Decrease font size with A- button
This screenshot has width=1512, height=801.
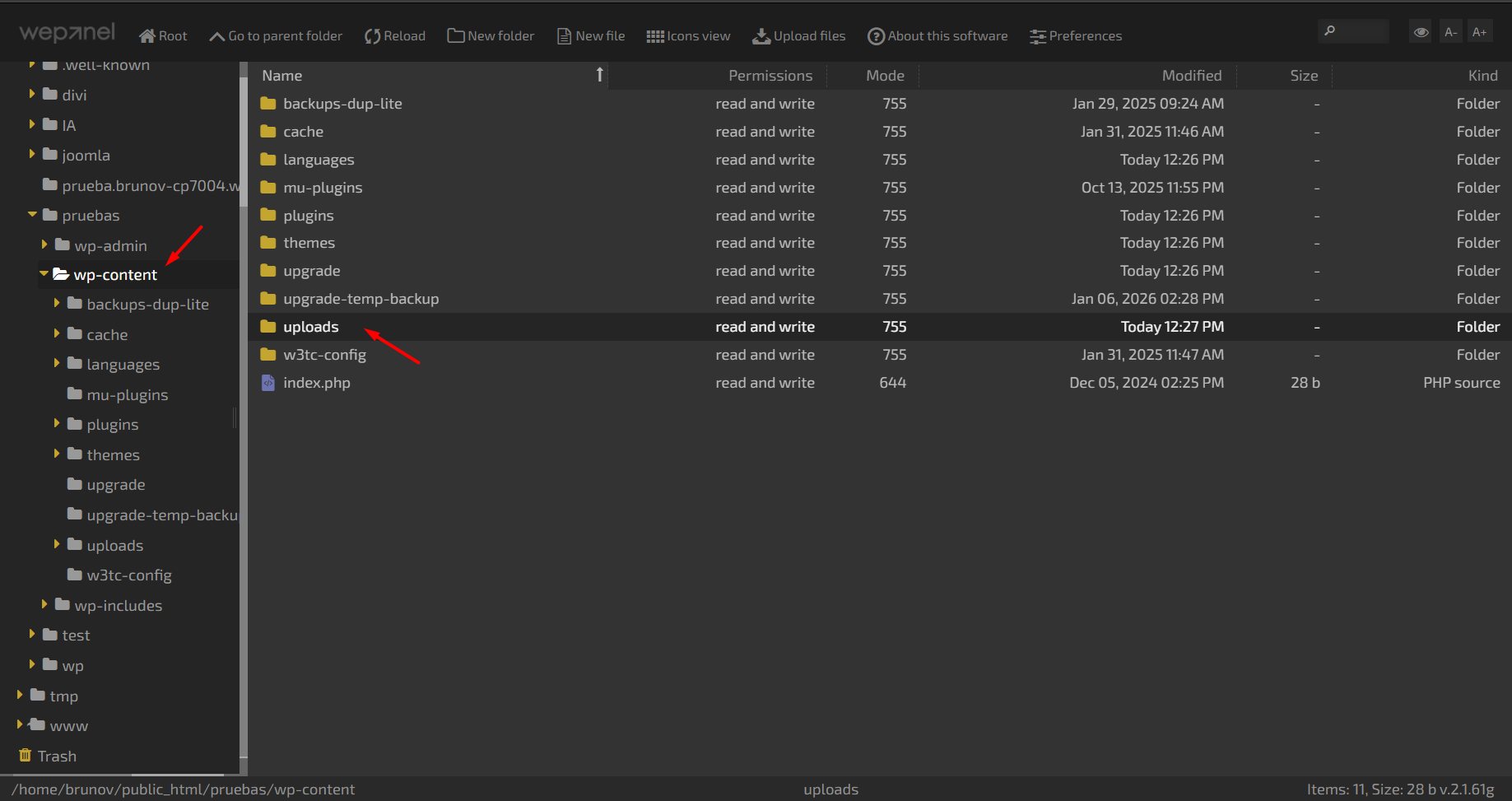[x=1450, y=32]
